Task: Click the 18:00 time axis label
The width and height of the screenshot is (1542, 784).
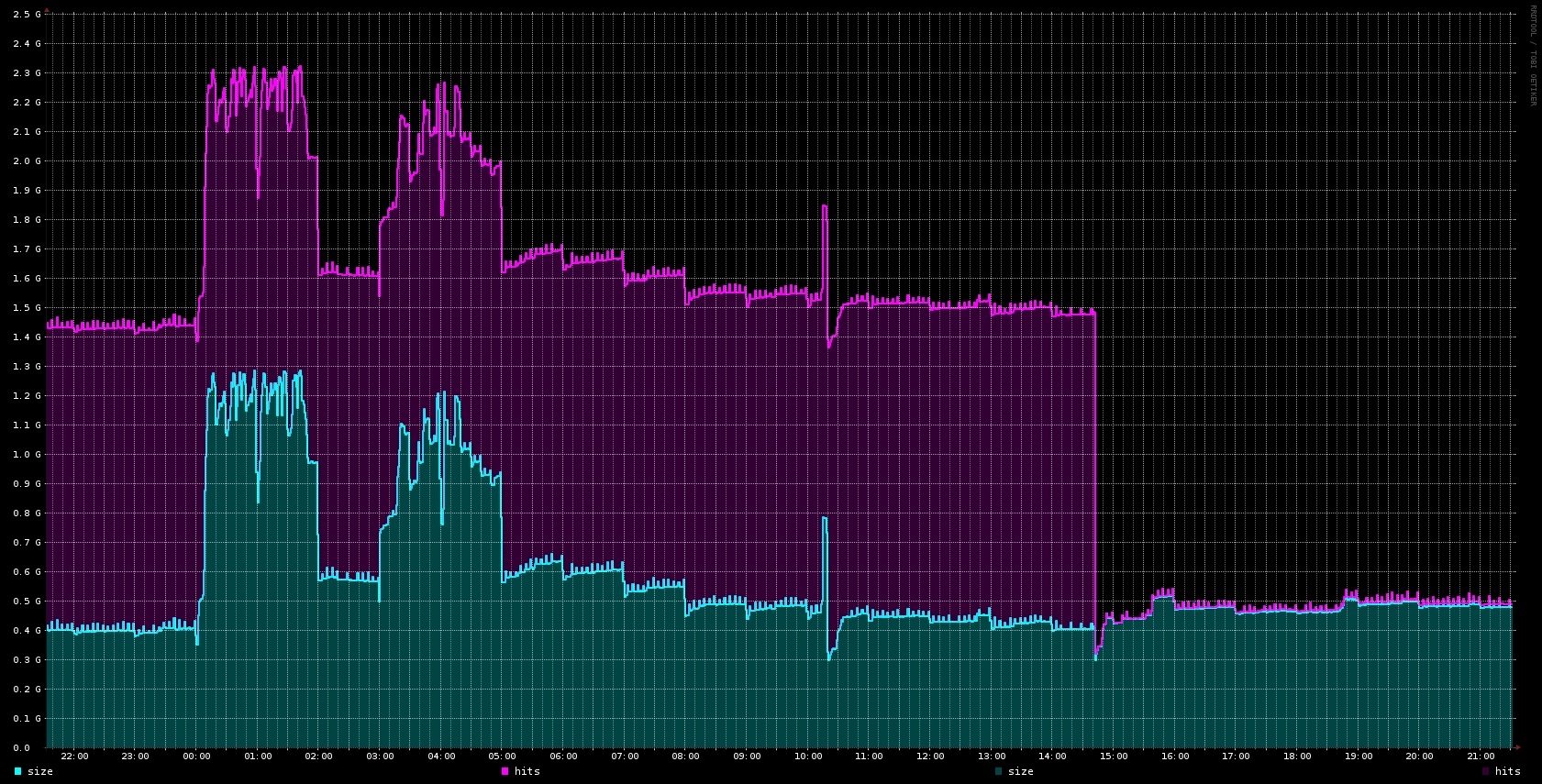Action: 1297,756
